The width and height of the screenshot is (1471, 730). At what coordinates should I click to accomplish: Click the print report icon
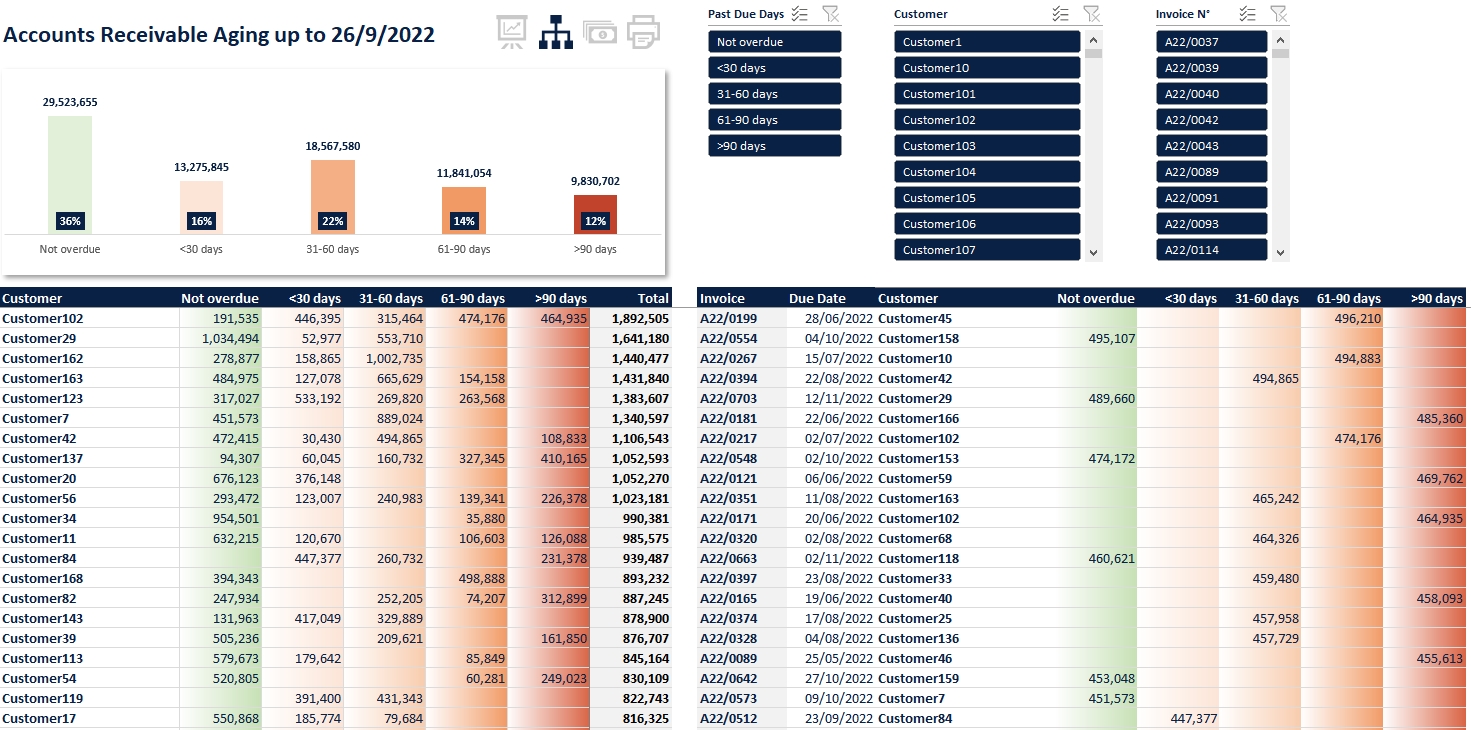point(643,31)
